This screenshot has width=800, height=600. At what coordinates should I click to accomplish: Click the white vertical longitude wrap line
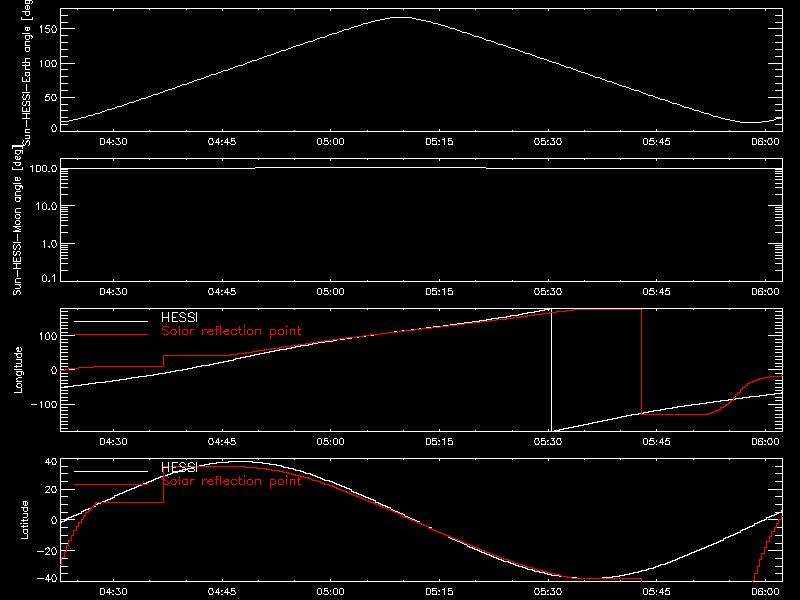click(552, 370)
